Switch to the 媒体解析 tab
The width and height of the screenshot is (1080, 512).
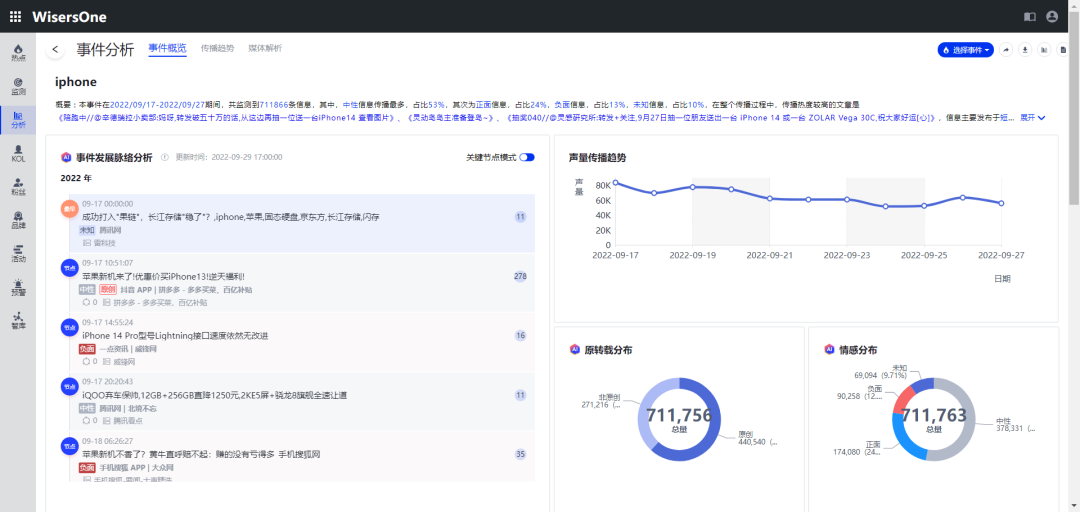click(x=265, y=48)
